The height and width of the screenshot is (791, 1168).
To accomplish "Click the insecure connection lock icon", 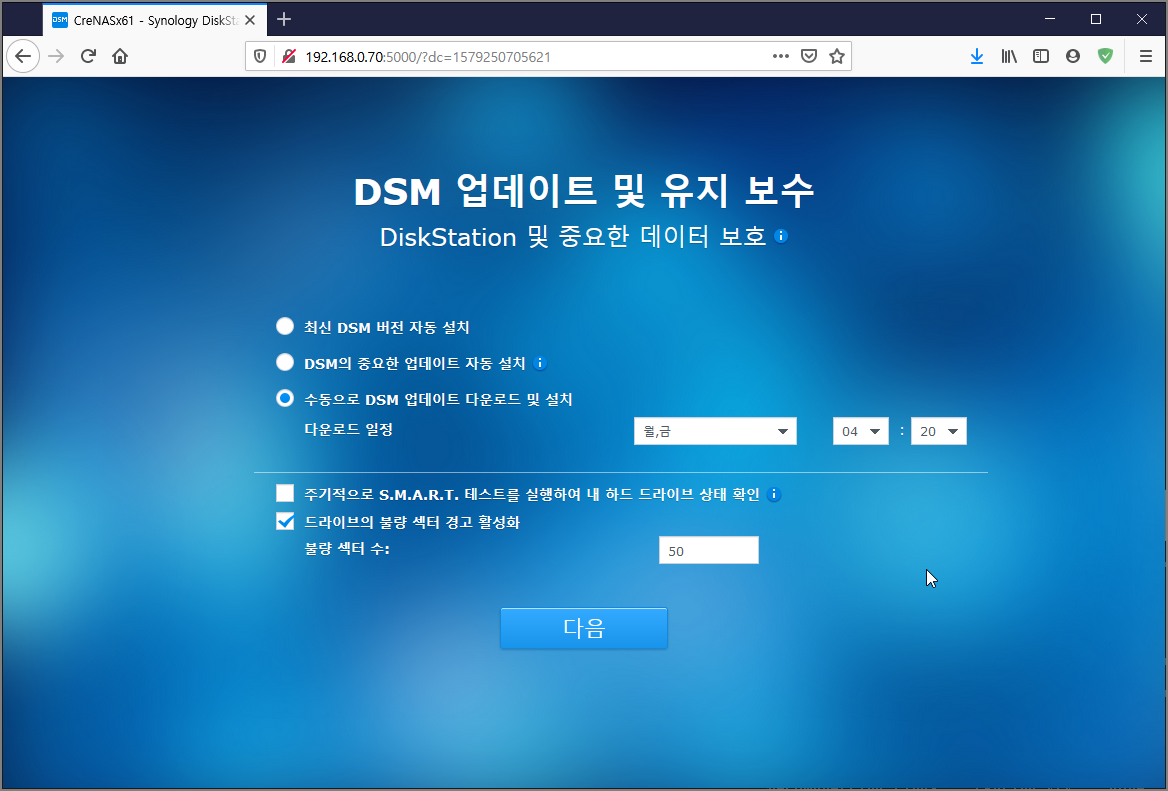I will [289, 57].
